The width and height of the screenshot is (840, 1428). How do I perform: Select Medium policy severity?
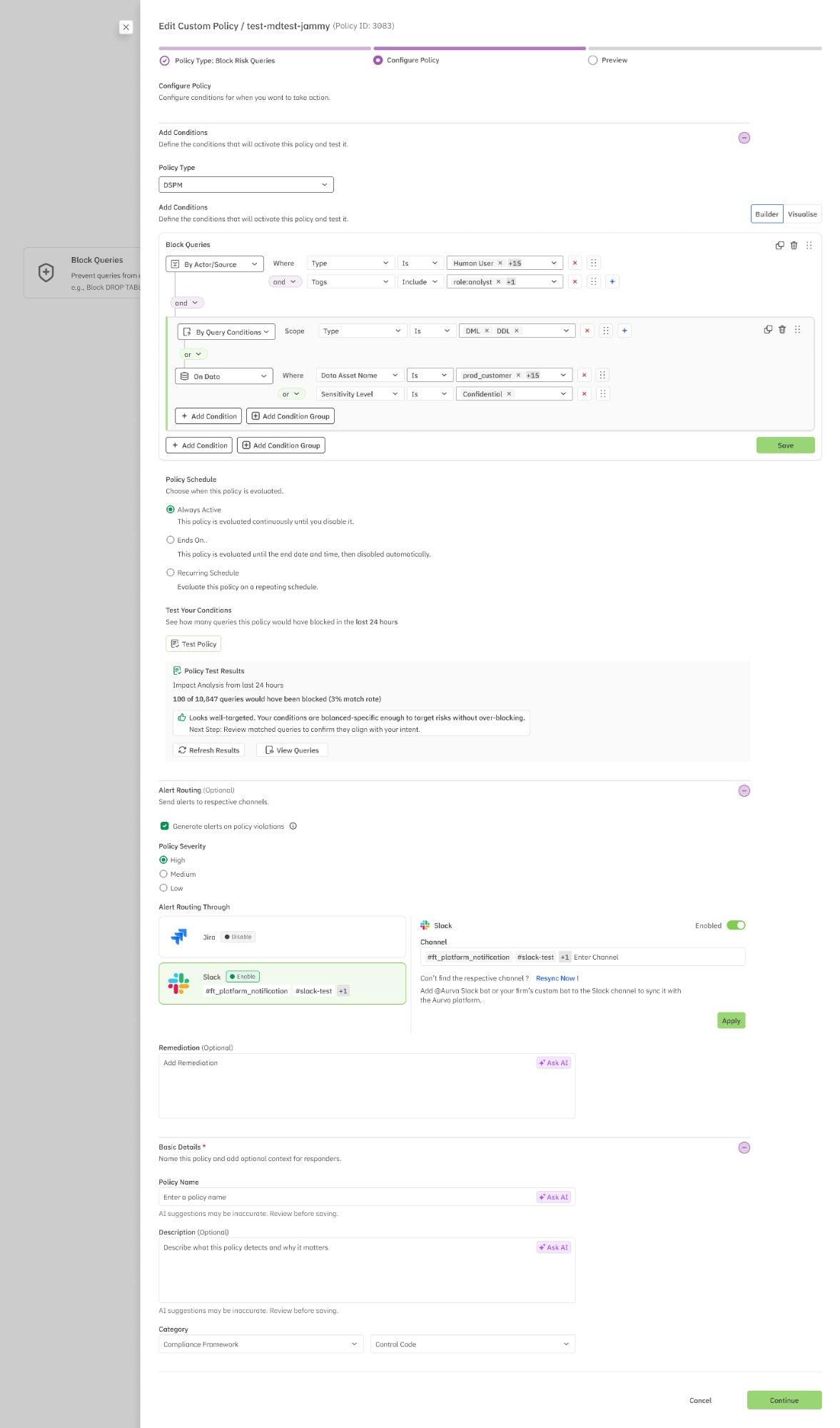[163, 874]
